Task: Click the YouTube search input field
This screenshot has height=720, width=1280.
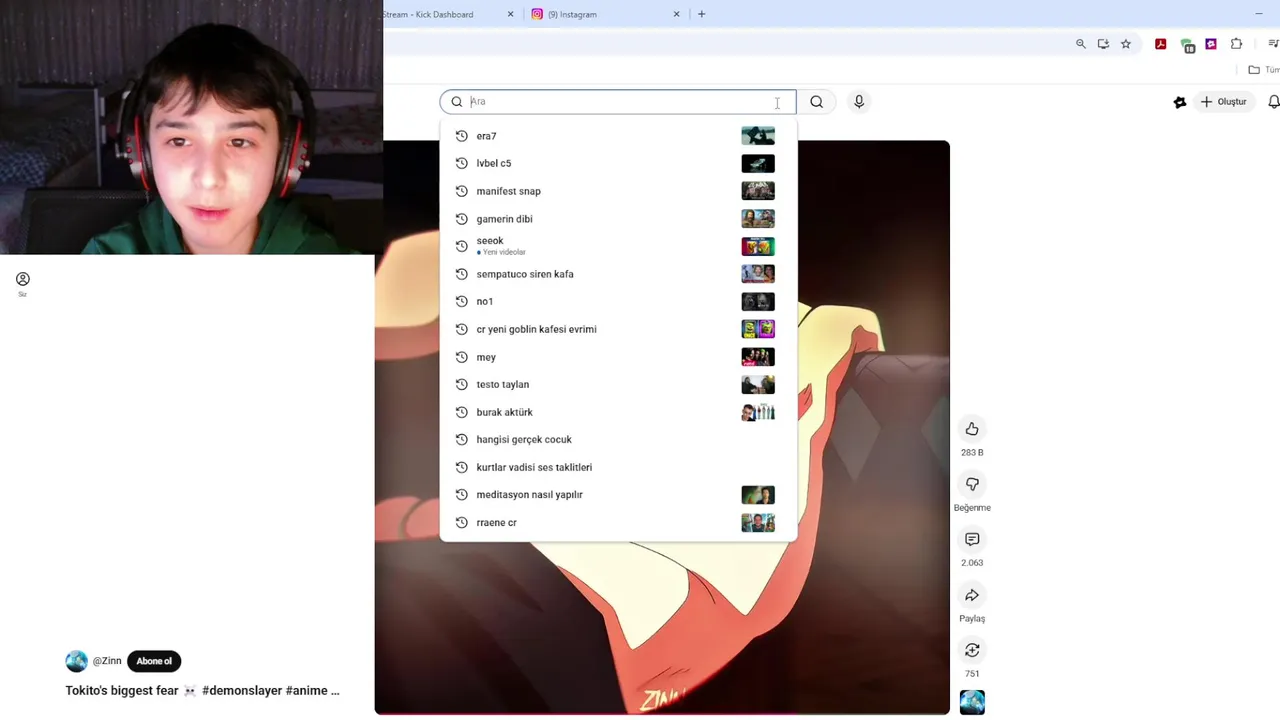Action: click(x=618, y=101)
